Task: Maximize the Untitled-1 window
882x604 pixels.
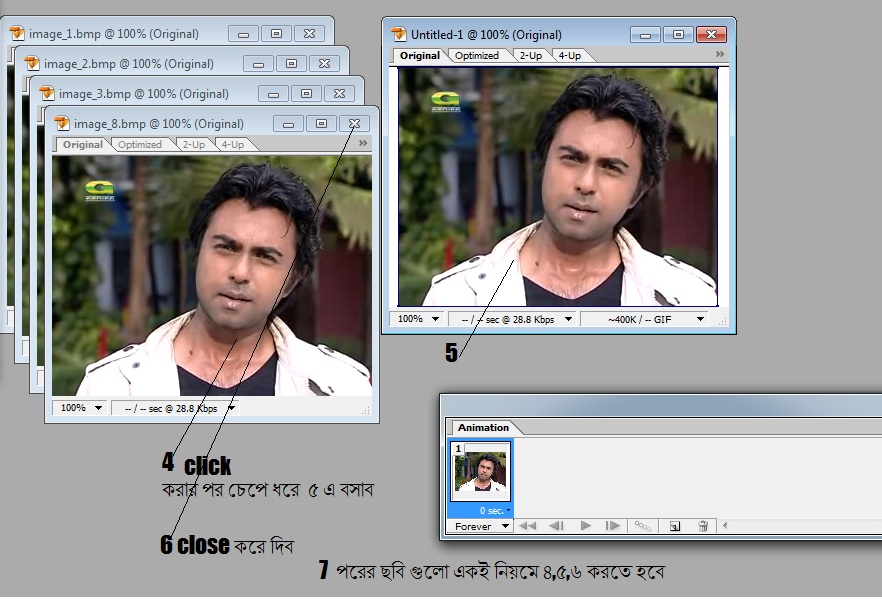Action: (x=678, y=34)
